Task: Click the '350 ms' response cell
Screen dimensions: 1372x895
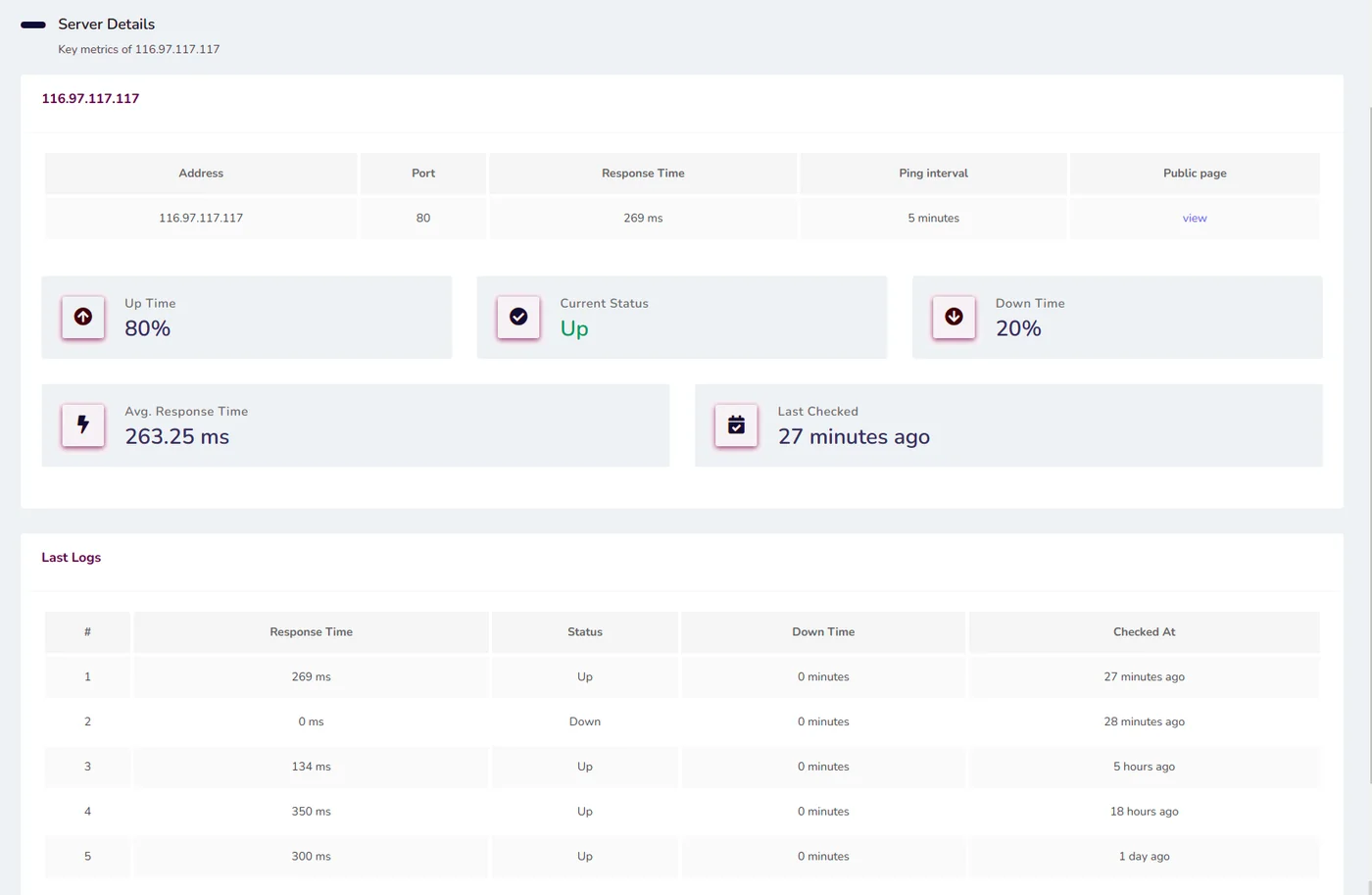Action: pos(311,811)
